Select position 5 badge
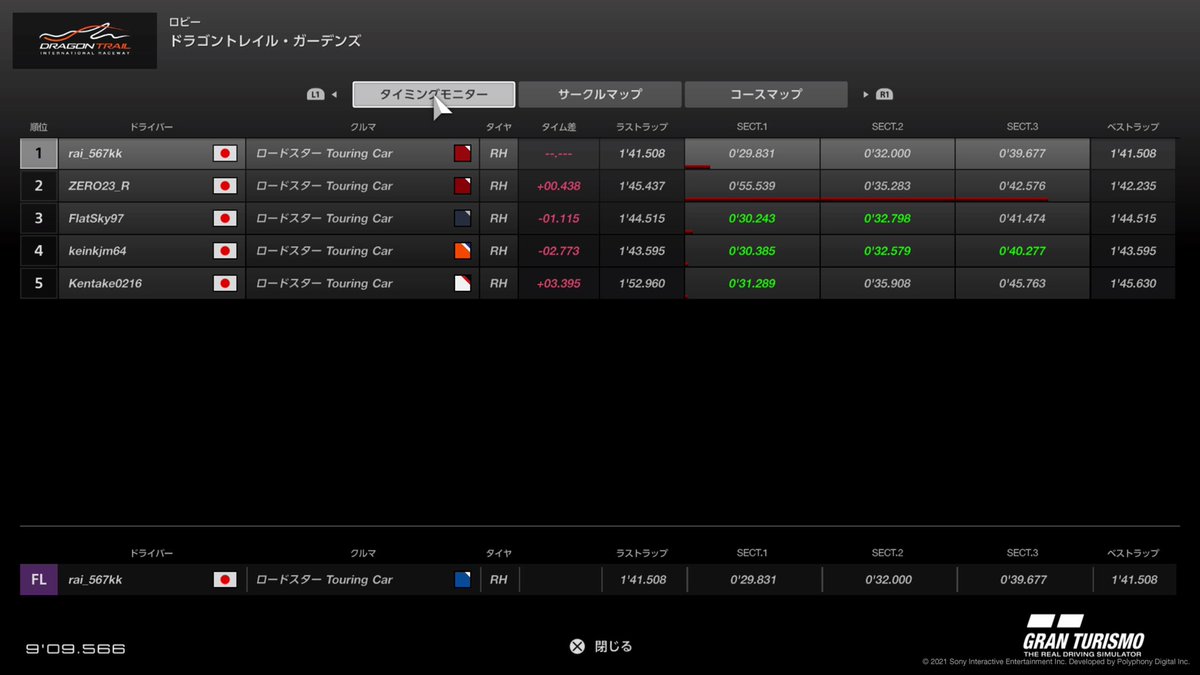Screen dimensions: 1200x675 click(39, 283)
